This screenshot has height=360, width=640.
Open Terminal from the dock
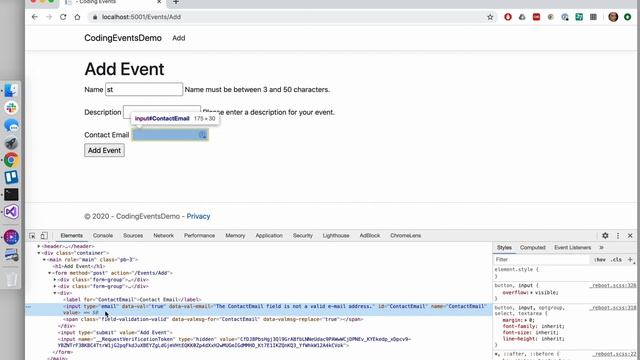pyautogui.click(x=11, y=194)
